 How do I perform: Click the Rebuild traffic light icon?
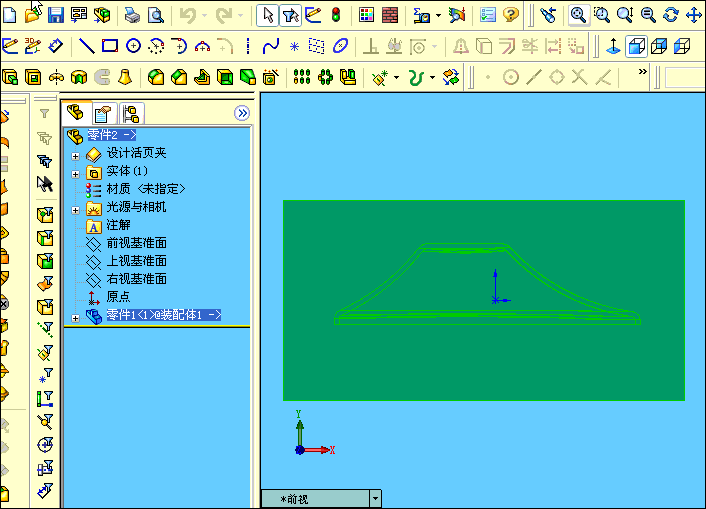[336, 15]
